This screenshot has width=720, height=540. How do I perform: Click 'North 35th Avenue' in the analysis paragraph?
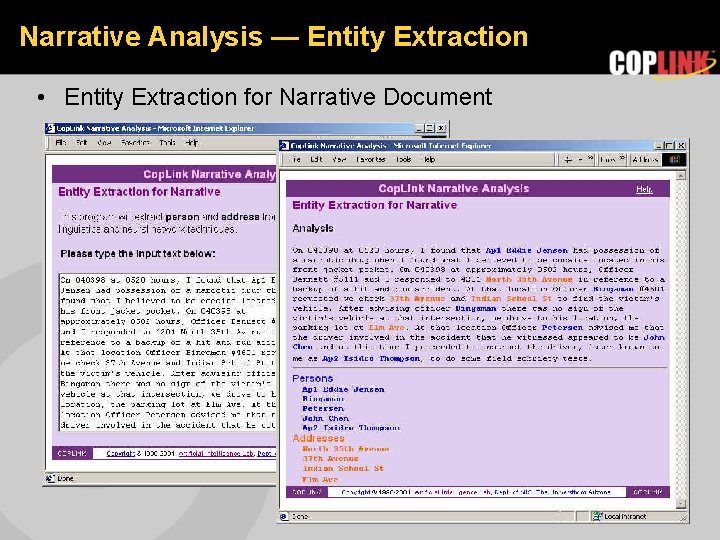(x=529, y=279)
